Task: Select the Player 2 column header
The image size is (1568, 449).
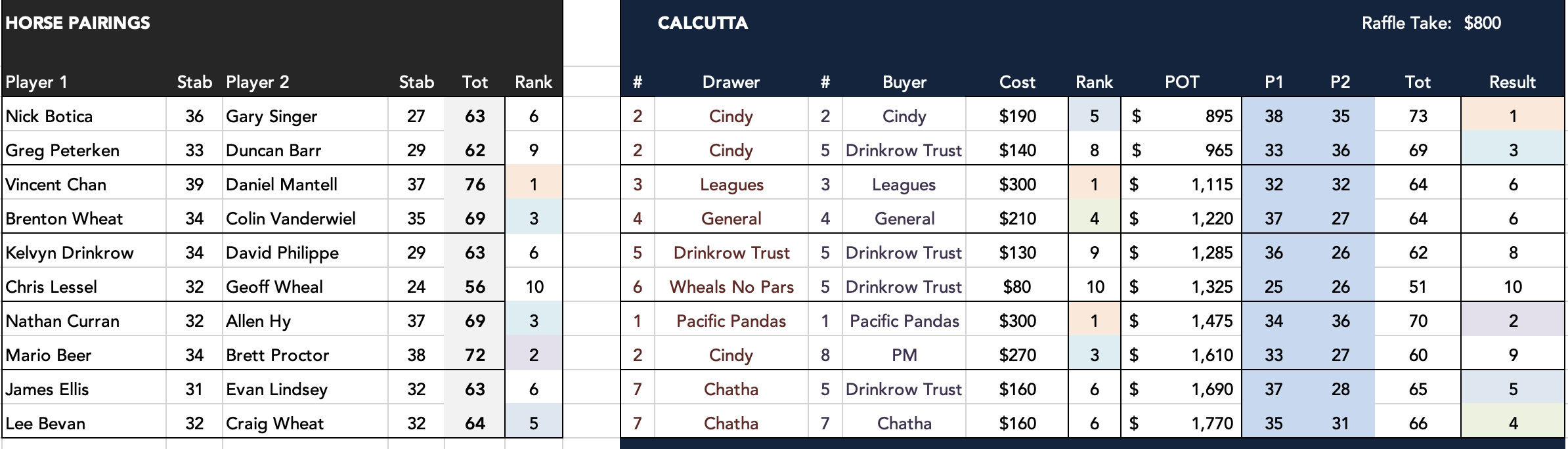Action: click(x=257, y=82)
